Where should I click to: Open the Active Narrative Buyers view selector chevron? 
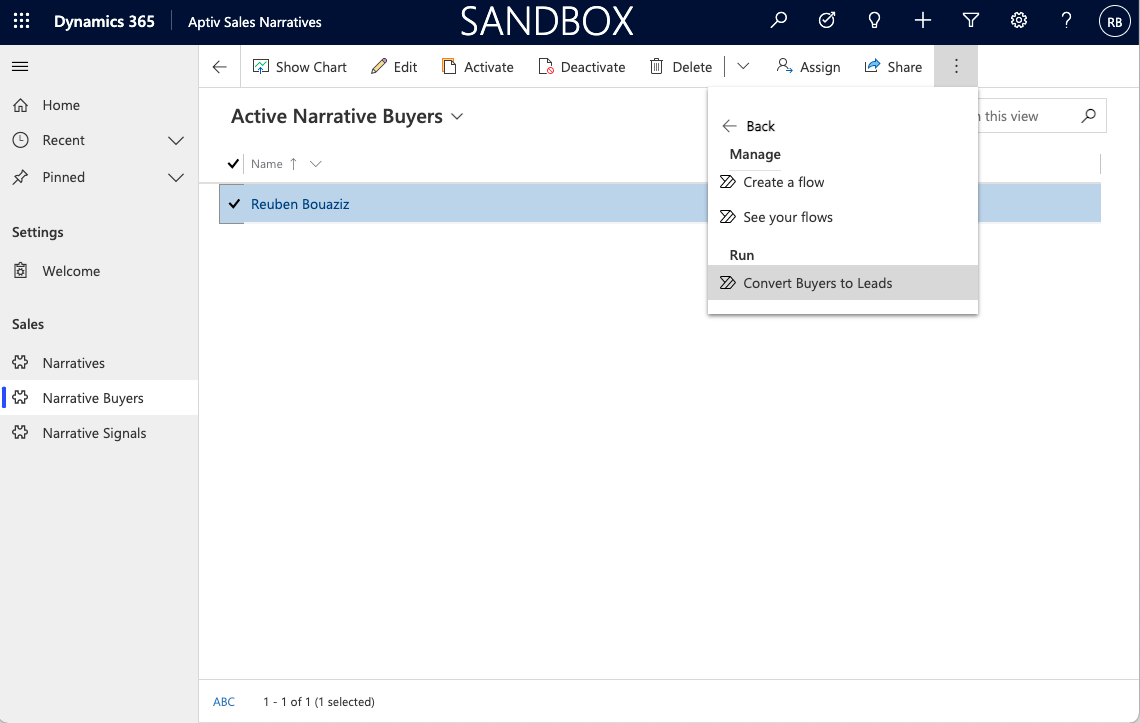pyautogui.click(x=457, y=116)
